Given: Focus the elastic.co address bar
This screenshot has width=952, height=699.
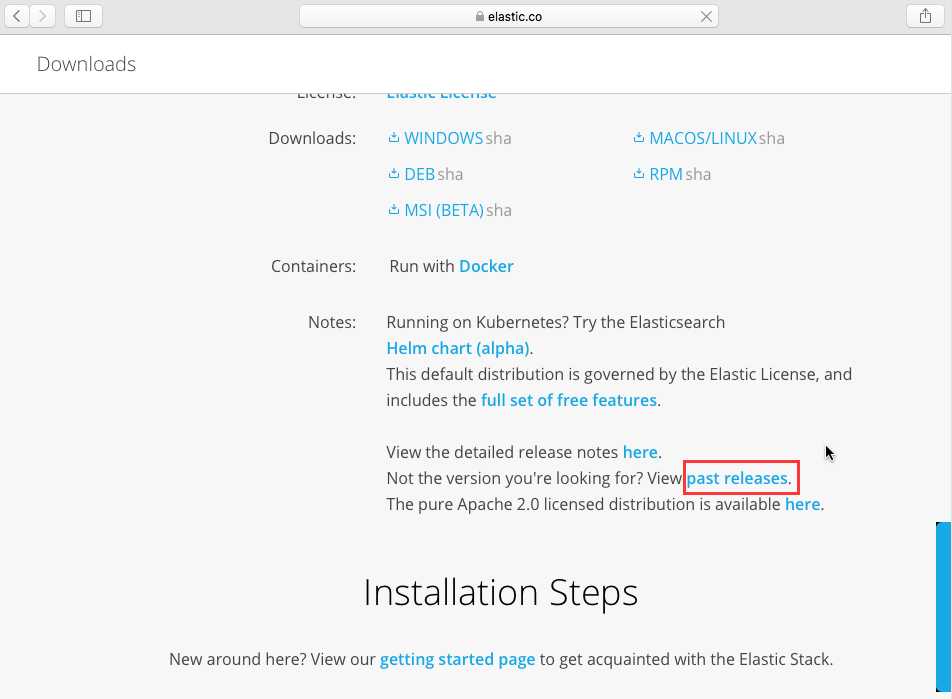Looking at the screenshot, I should coord(509,16).
